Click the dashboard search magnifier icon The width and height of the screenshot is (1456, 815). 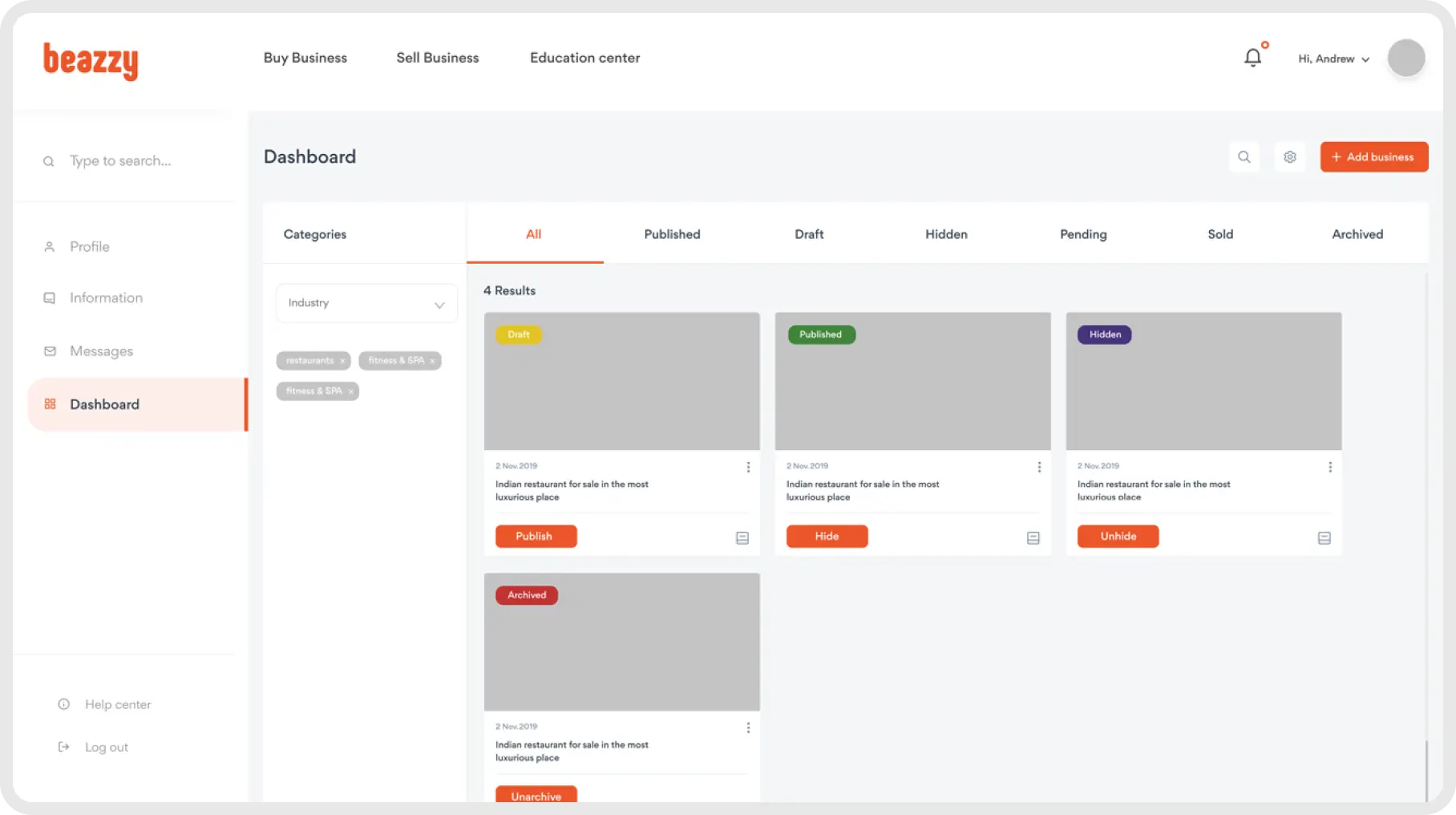1244,157
